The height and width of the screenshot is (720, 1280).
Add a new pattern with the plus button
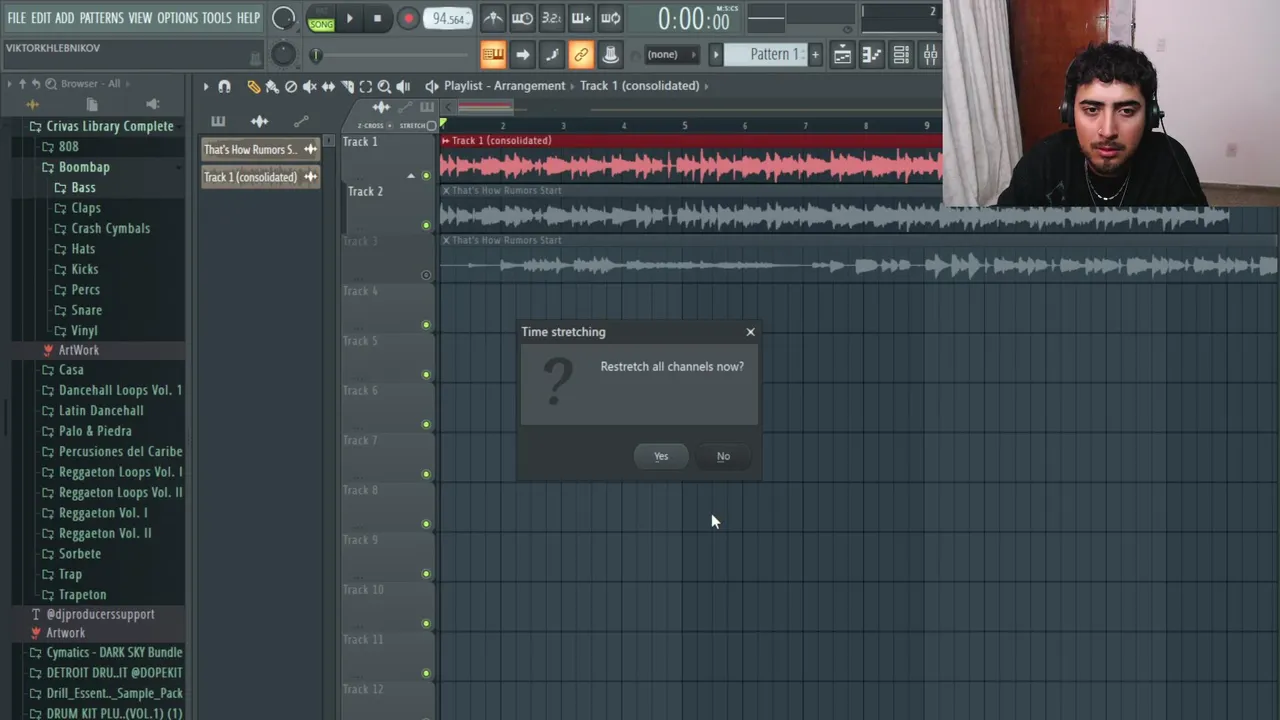click(816, 54)
